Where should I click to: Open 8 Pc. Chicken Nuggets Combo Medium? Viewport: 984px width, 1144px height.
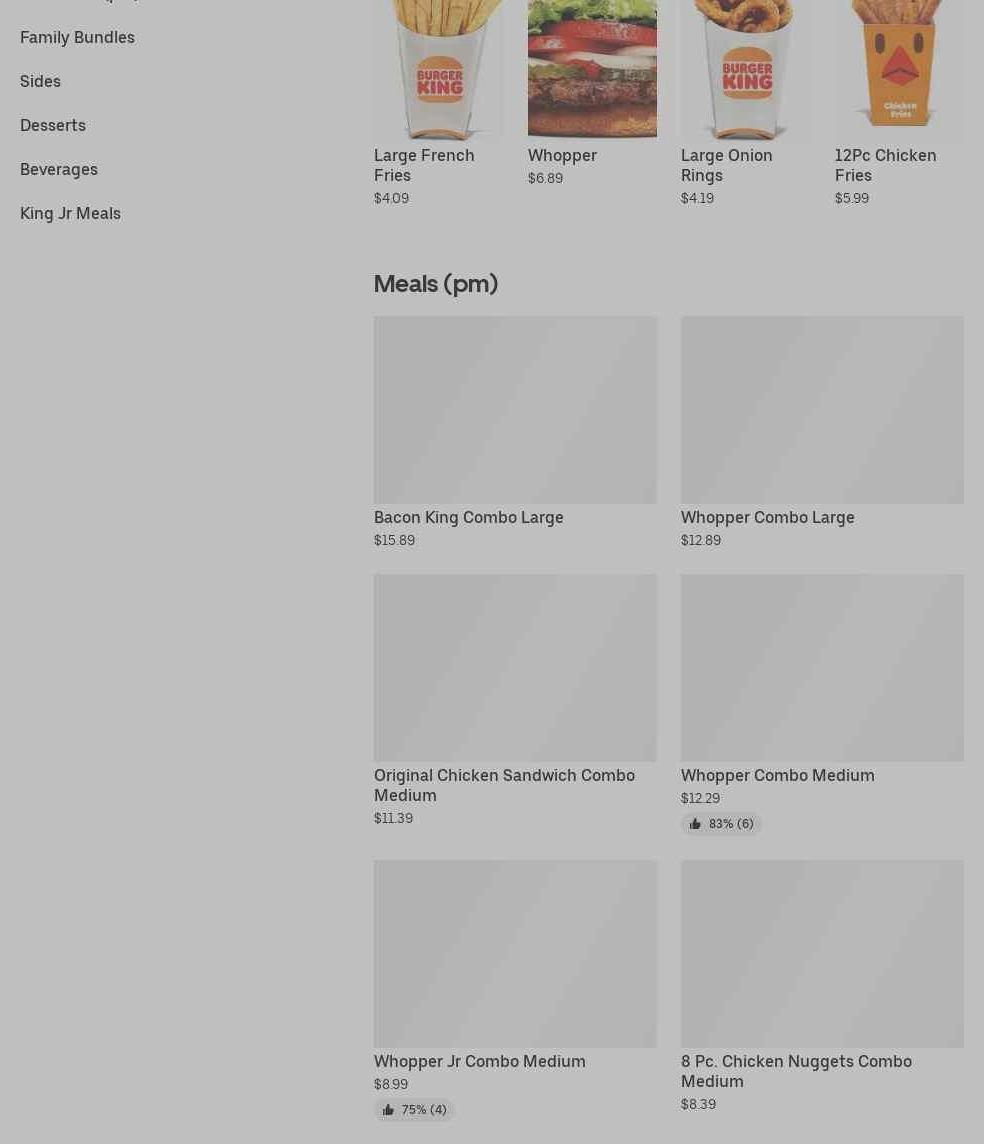[797, 1071]
